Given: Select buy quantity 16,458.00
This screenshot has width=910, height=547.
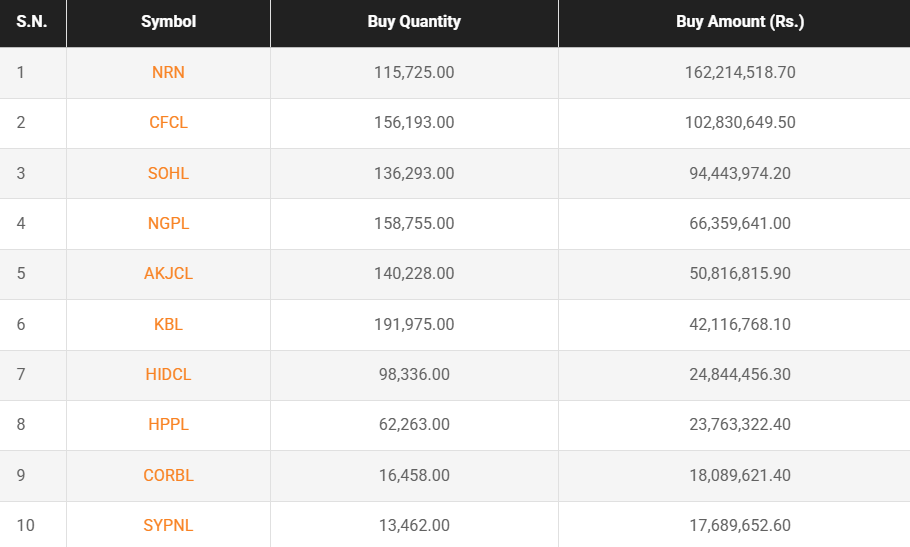Looking at the screenshot, I should tap(414, 475).
